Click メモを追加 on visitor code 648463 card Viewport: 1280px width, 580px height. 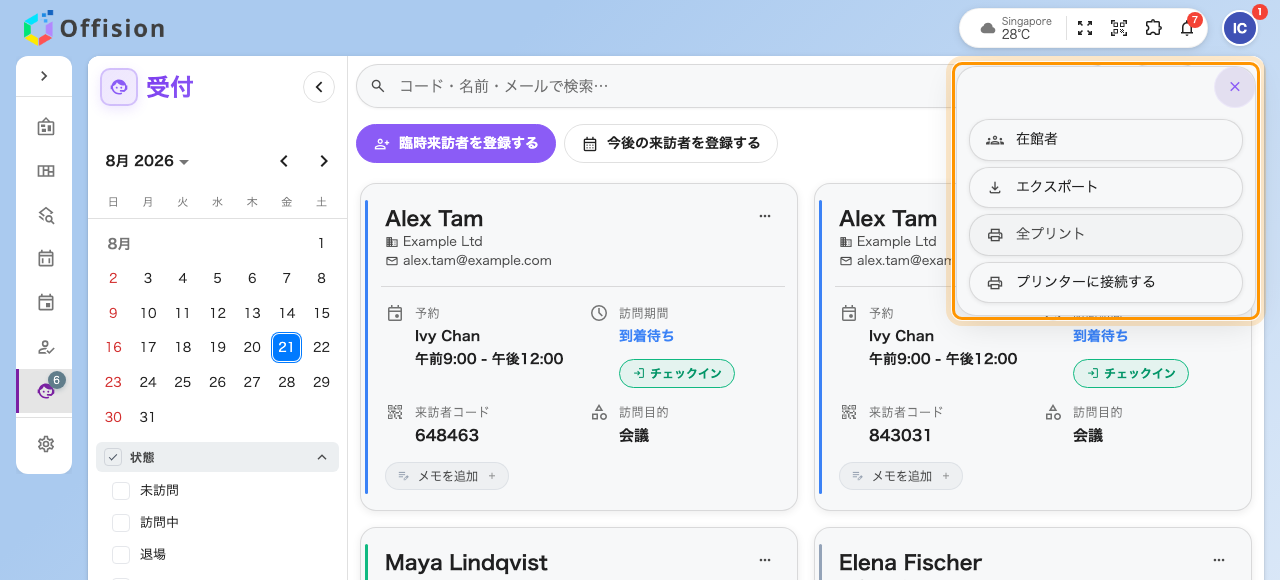(x=447, y=476)
